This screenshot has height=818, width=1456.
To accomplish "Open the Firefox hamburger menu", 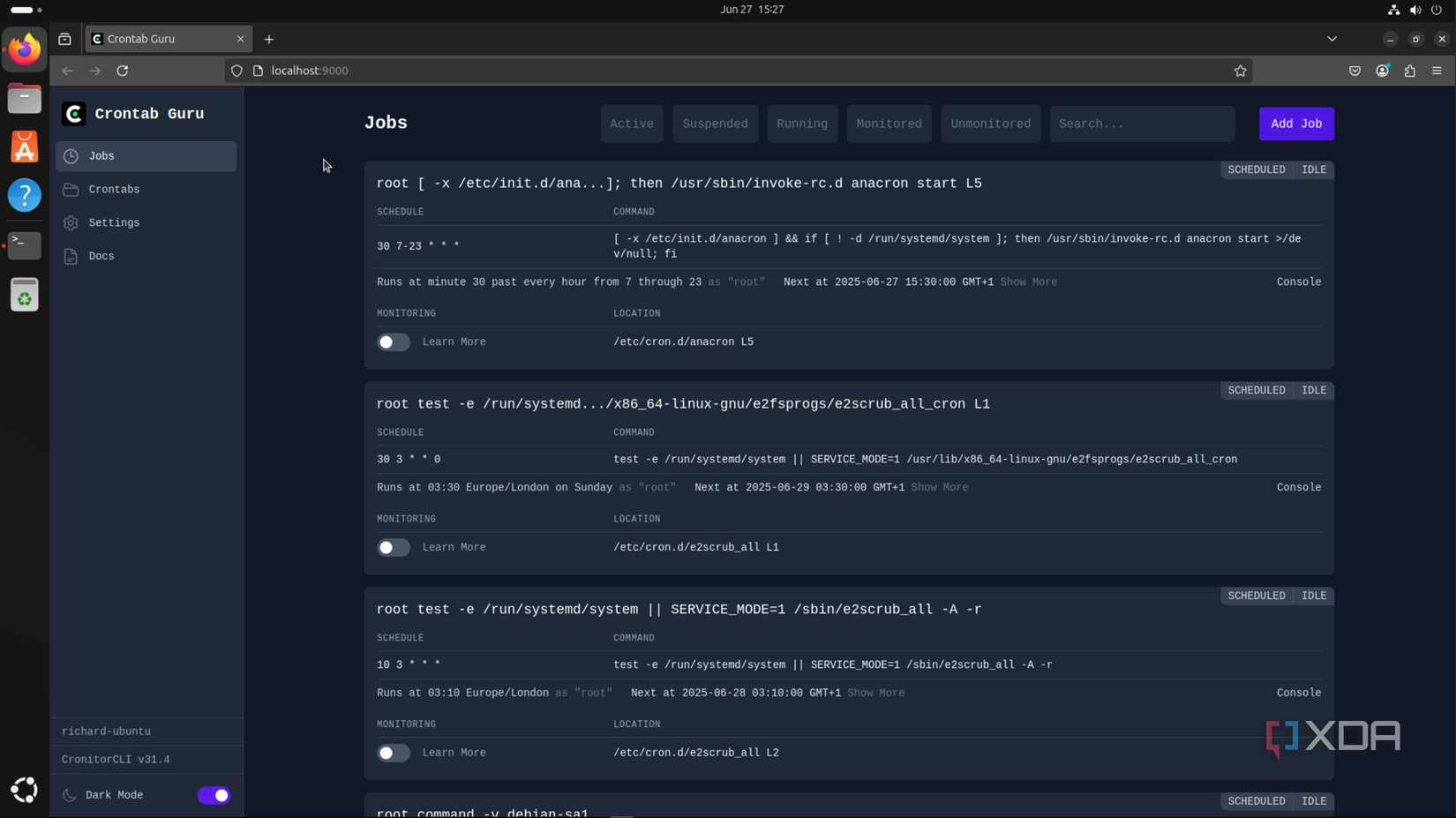I will 1437,71.
